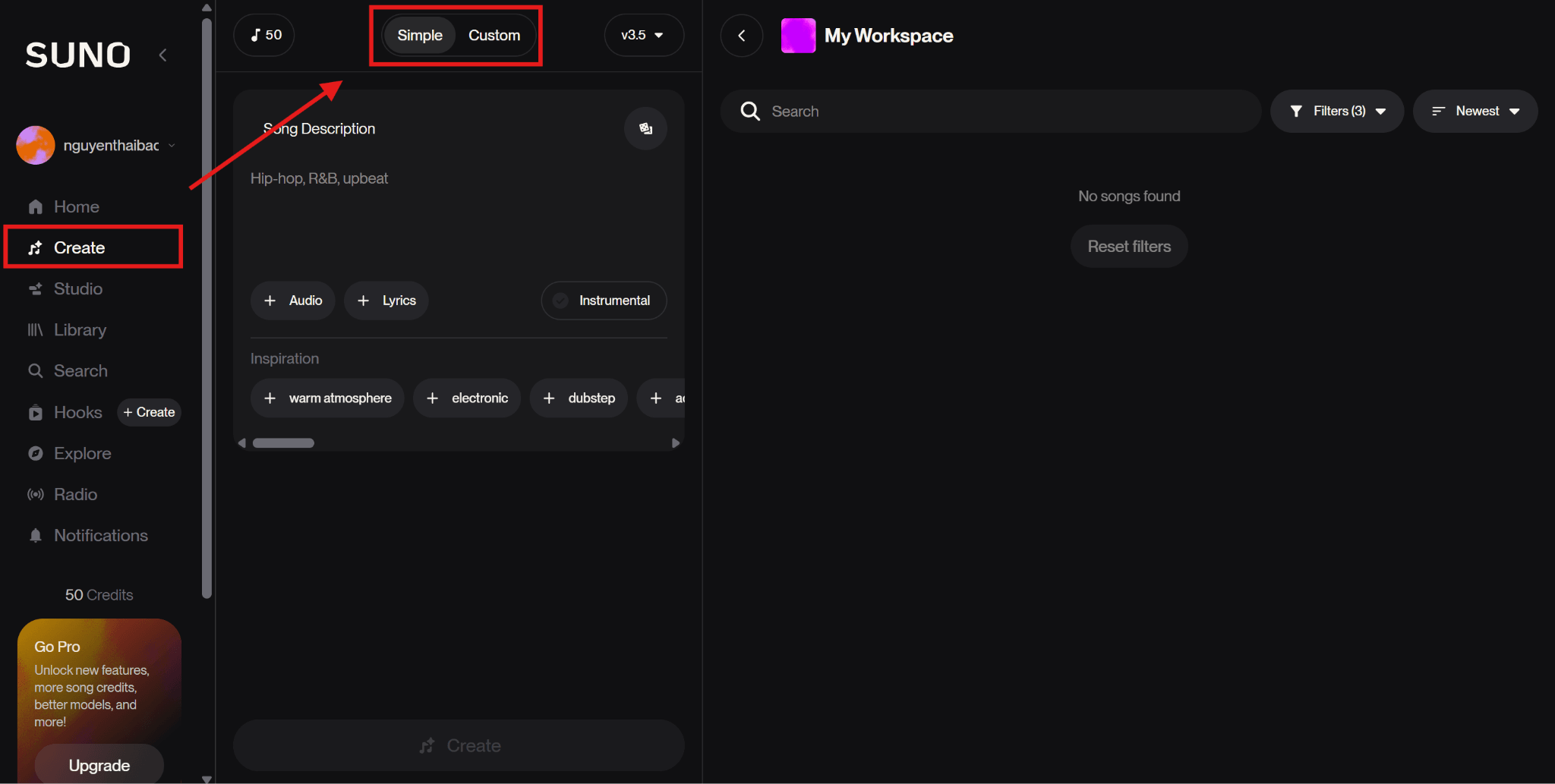
Task: Click the sidebar vertical scrollbar
Action: [207, 307]
